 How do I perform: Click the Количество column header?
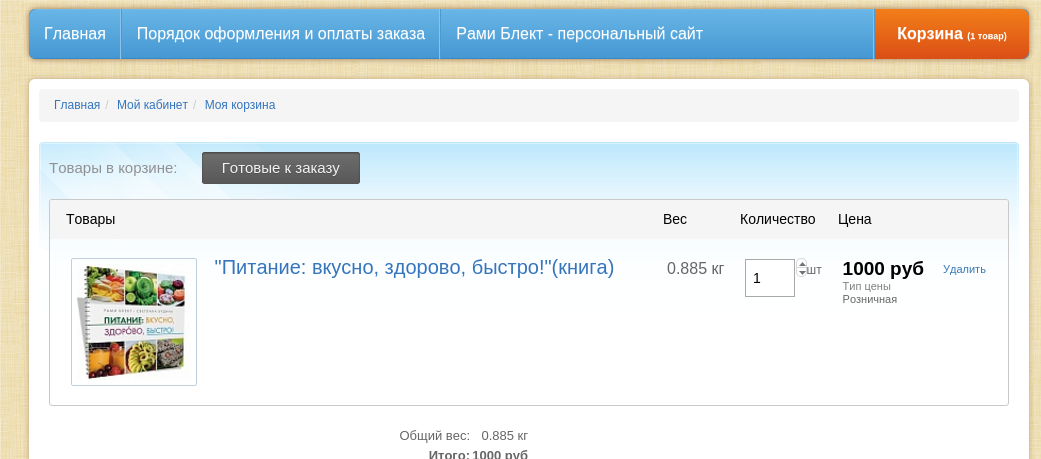coord(777,219)
